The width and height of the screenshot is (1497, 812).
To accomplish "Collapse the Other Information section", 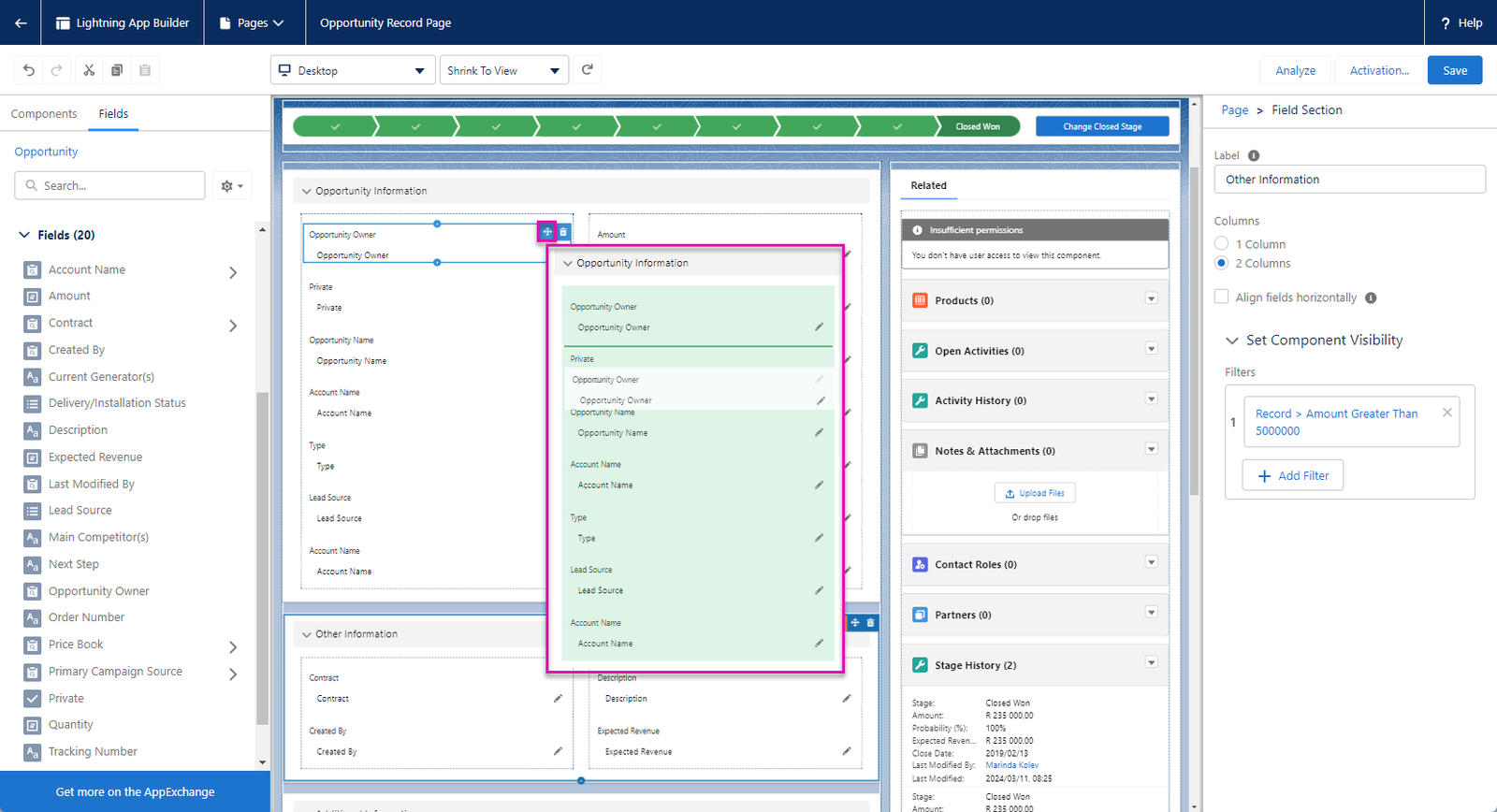I will coord(306,634).
